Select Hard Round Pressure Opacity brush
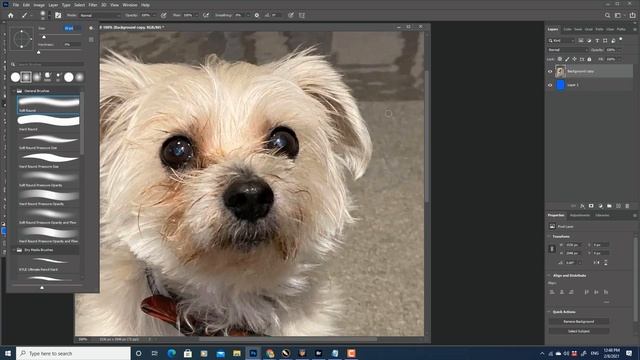Image resolution: width=640 pixels, height=360 pixels. 48,198
